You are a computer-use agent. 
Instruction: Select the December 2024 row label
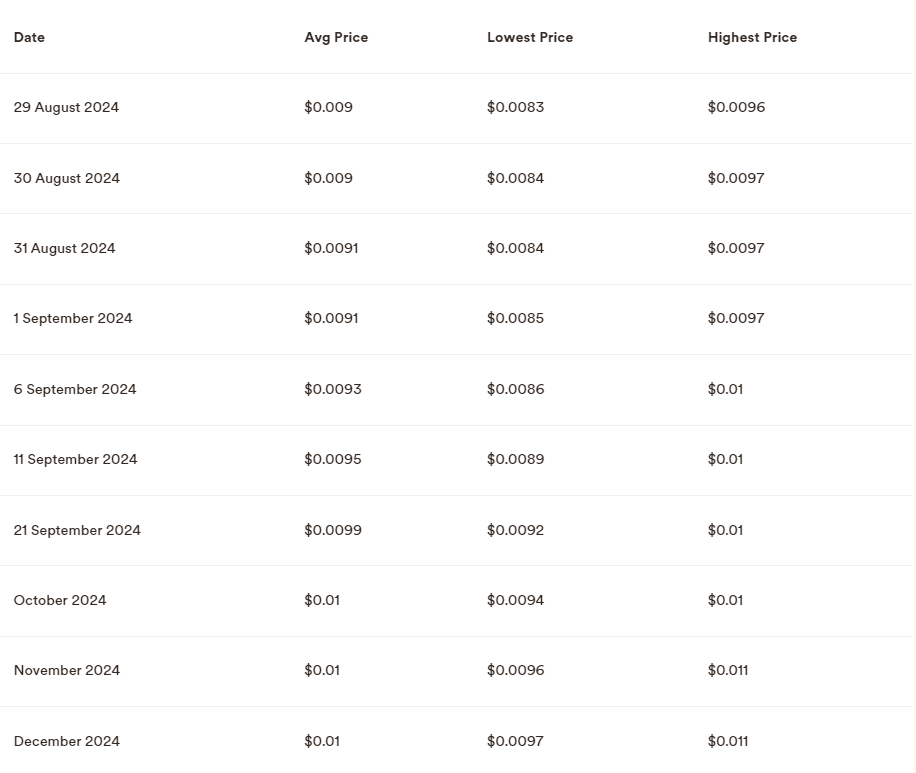(67, 741)
